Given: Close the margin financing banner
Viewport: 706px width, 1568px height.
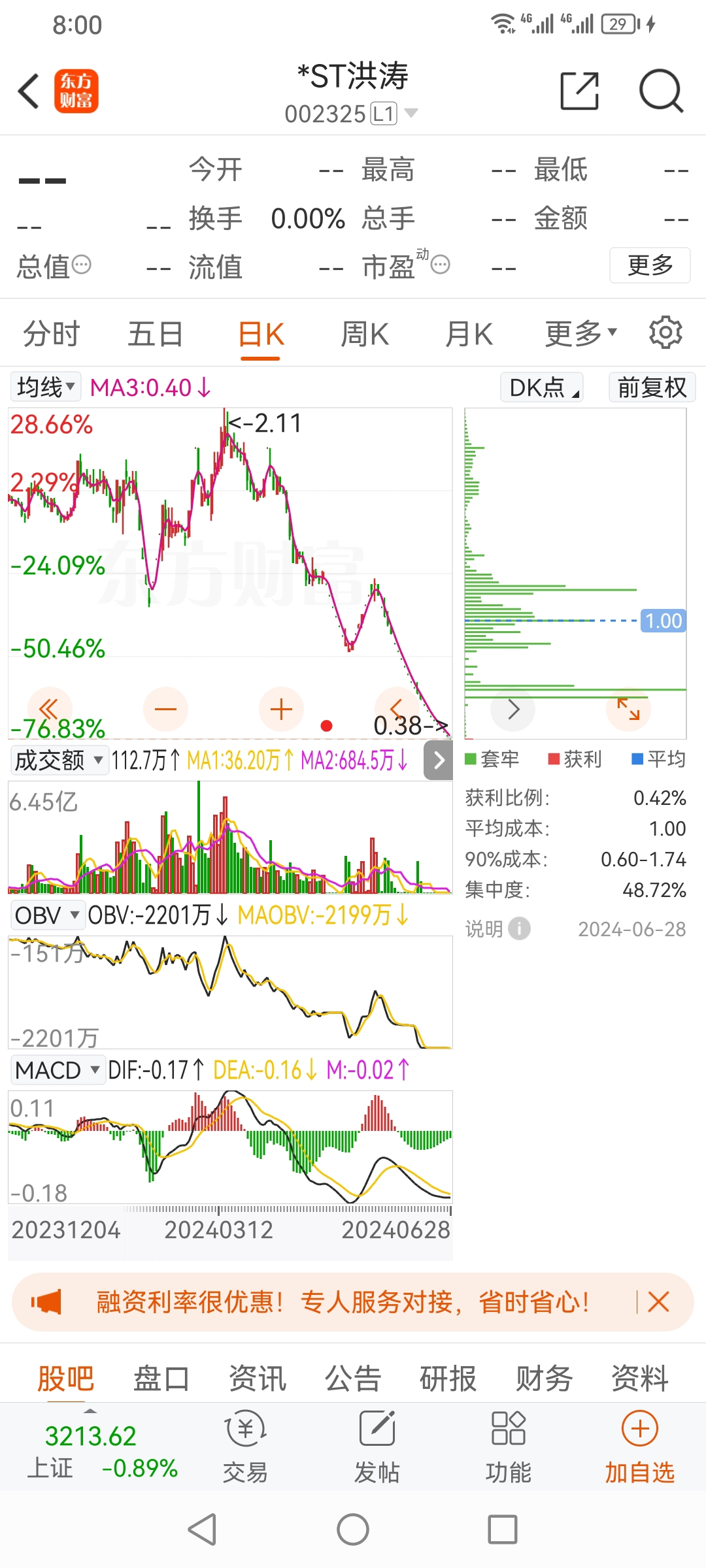Looking at the screenshot, I should pyautogui.click(x=658, y=1302).
